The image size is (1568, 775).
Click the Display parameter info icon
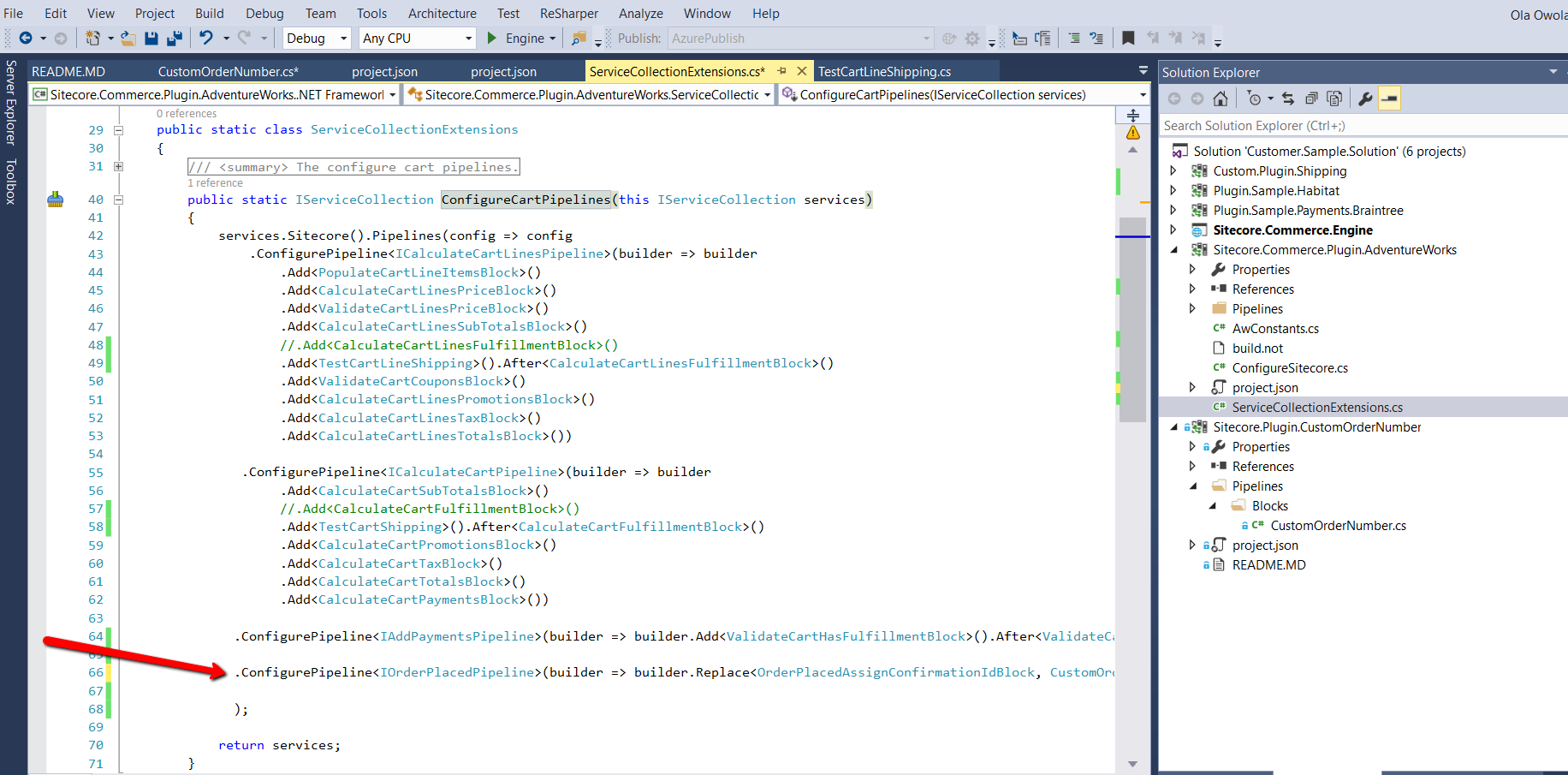[x=1042, y=38]
